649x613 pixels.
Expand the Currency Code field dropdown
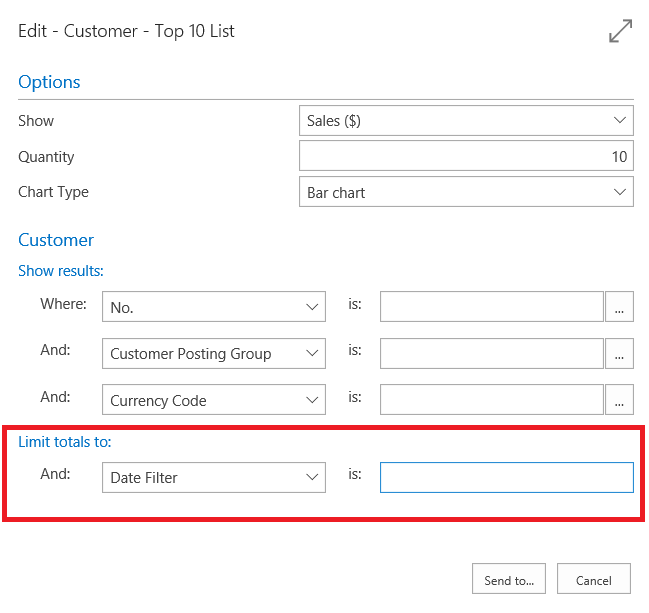[x=214, y=400]
